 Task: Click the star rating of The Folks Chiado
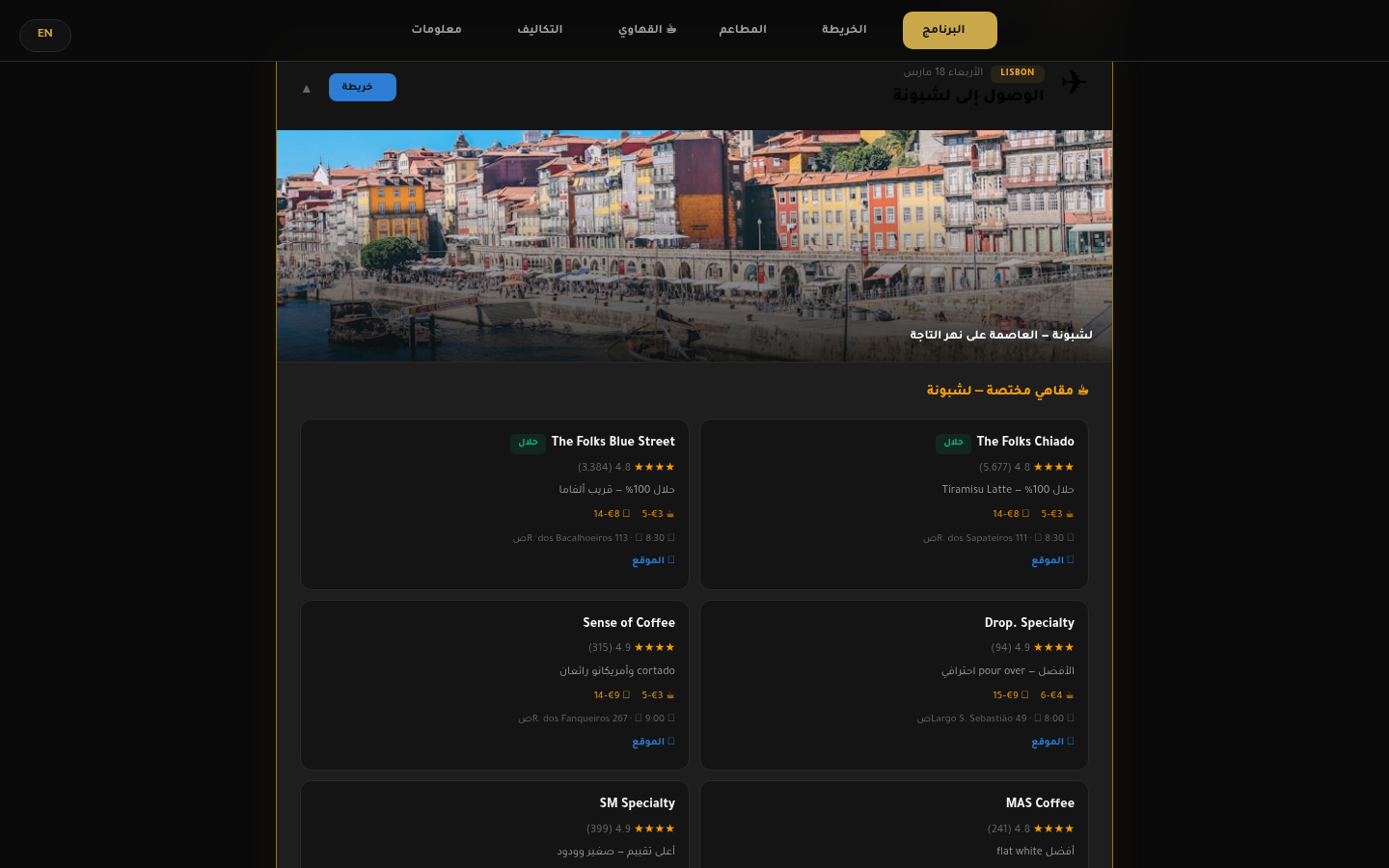coord(1053,468)
